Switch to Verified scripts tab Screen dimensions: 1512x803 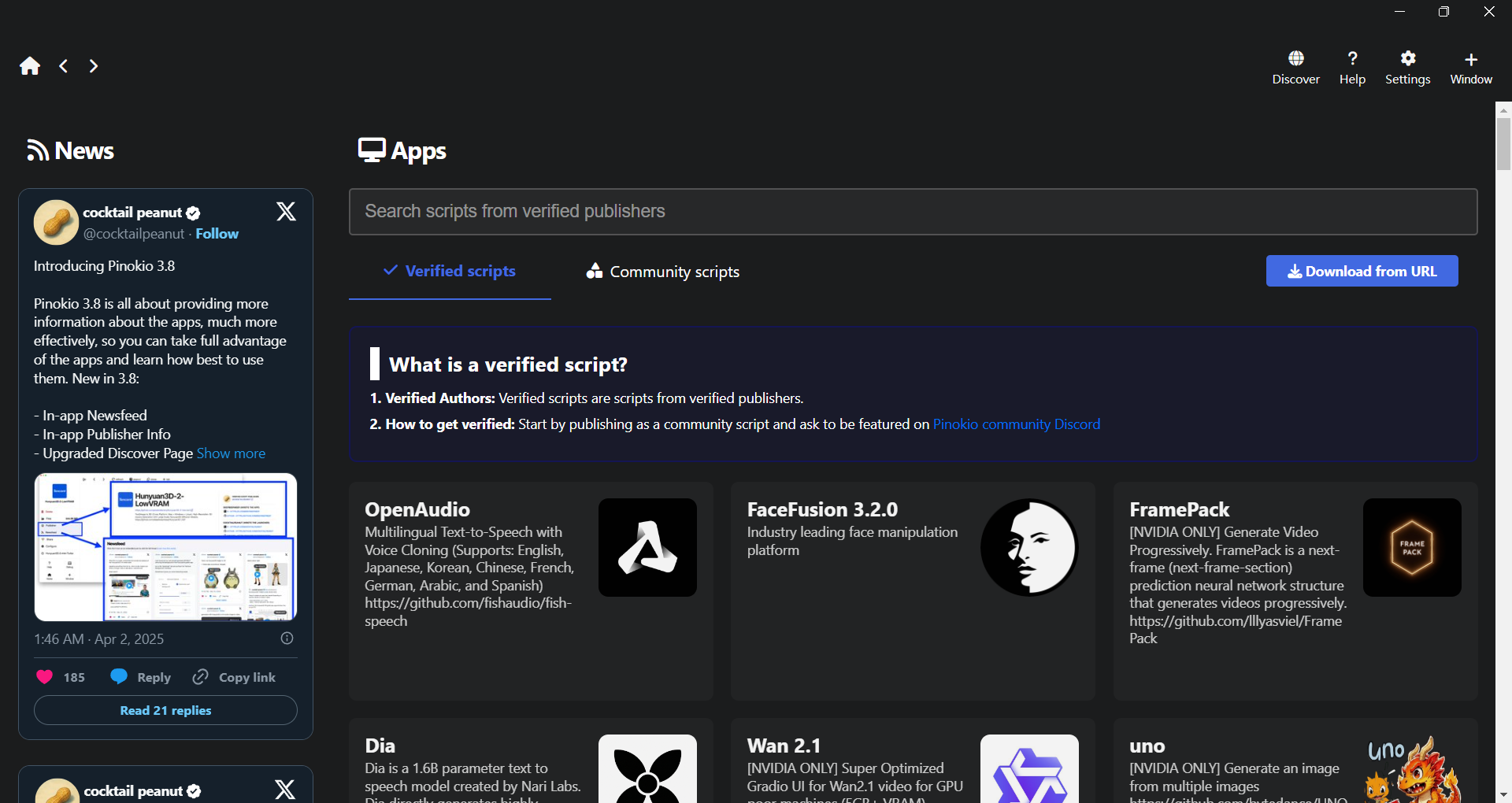[450, 272]
